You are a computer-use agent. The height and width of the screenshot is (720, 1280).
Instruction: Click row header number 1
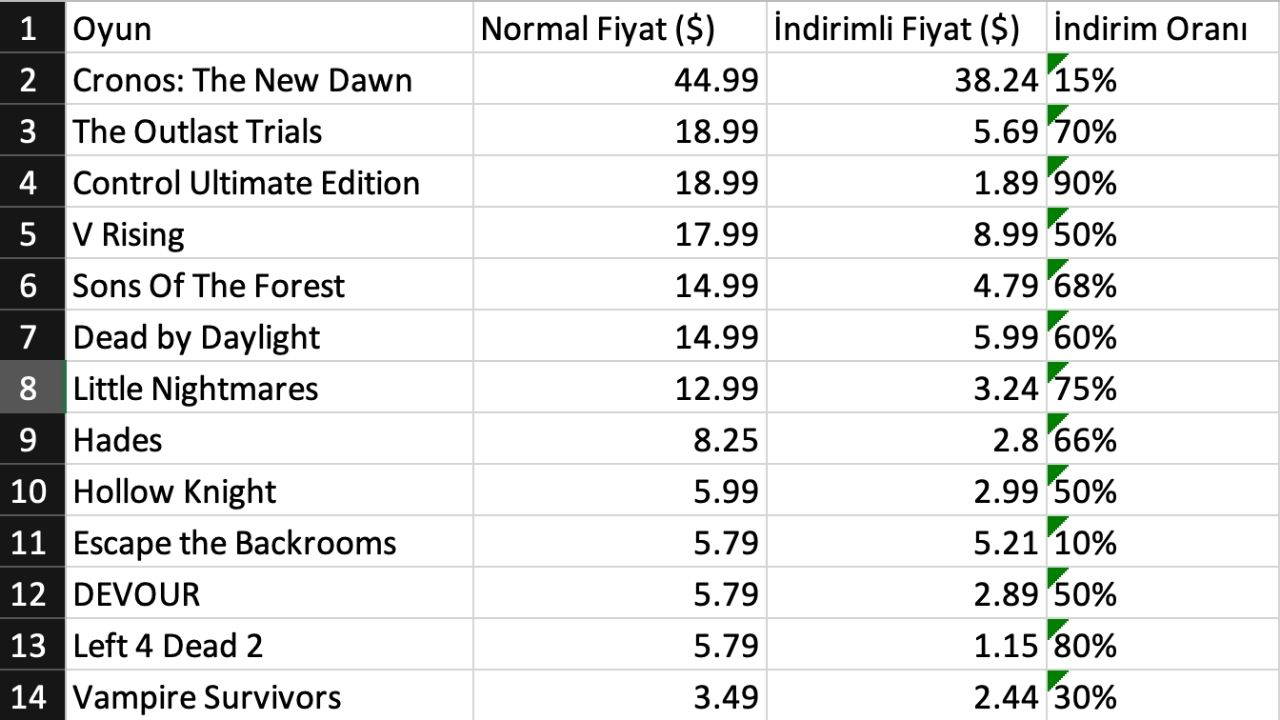click(28, 29)
